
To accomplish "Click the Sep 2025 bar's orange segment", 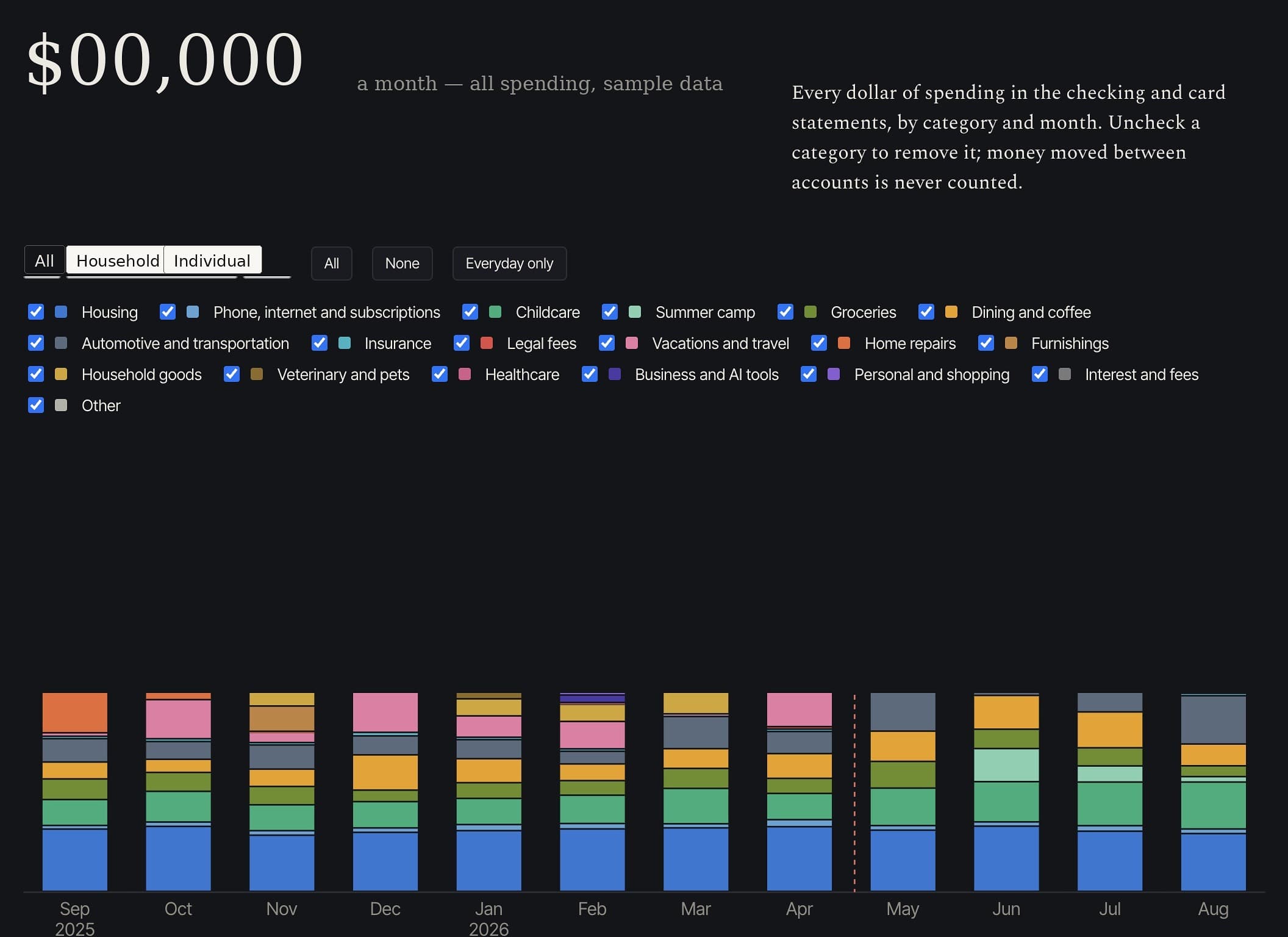I will [x=75, y=713].
